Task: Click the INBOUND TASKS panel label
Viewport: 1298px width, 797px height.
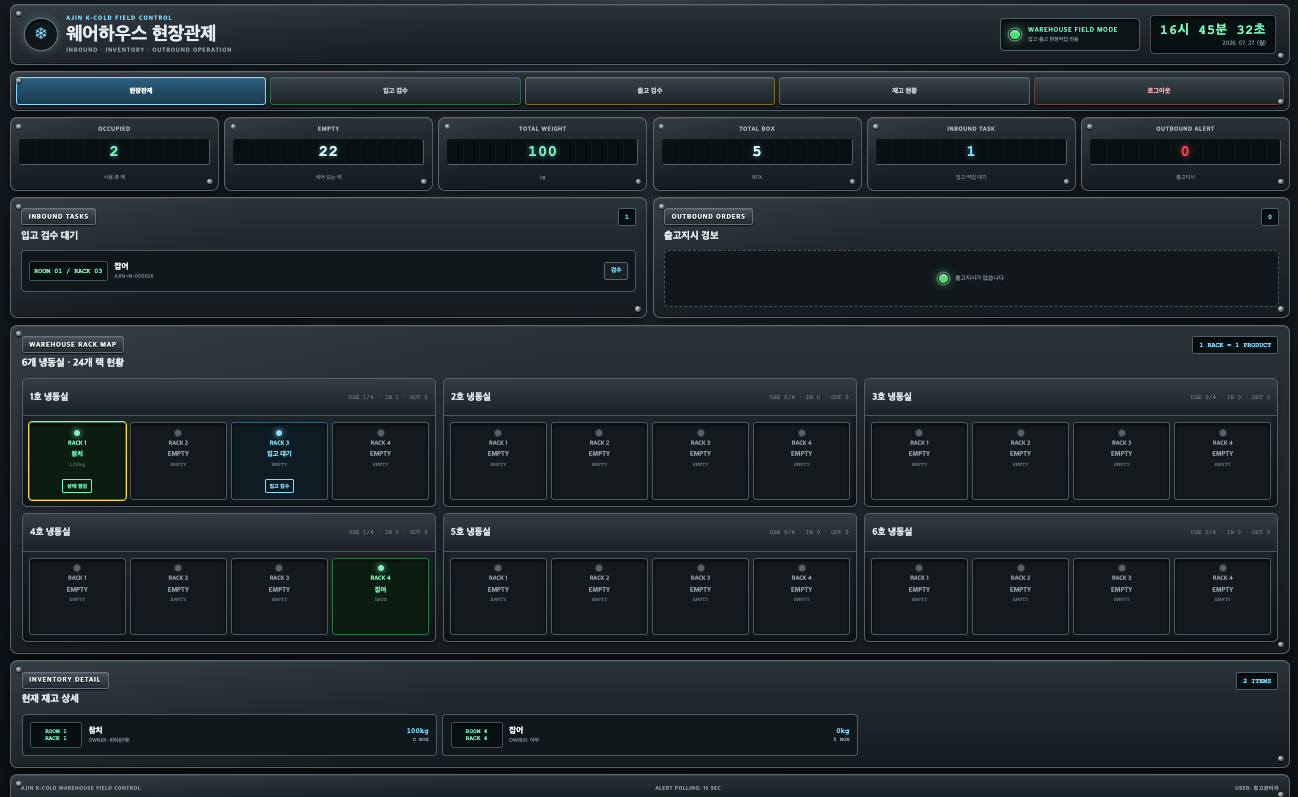Action: 59,216
